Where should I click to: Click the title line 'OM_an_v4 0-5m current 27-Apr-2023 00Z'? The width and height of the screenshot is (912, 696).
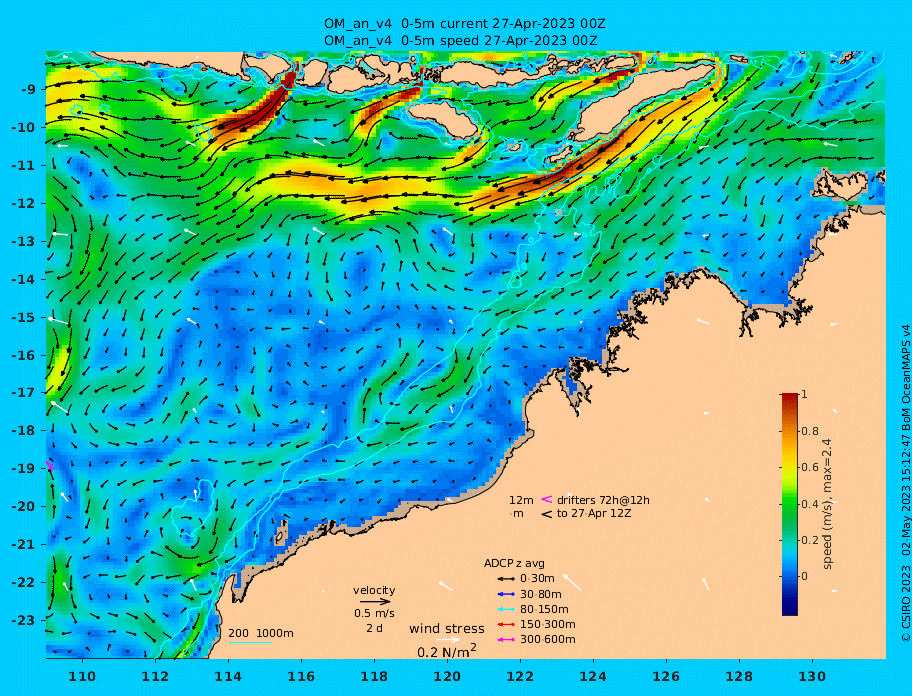click(465, 24)
